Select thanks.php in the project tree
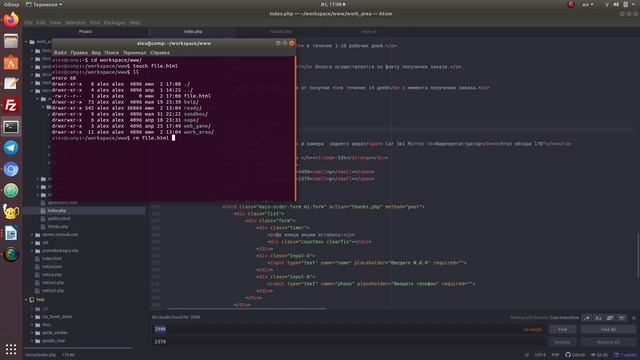The height and width of the screenshot is (360, 640). [x=58, y=227]
